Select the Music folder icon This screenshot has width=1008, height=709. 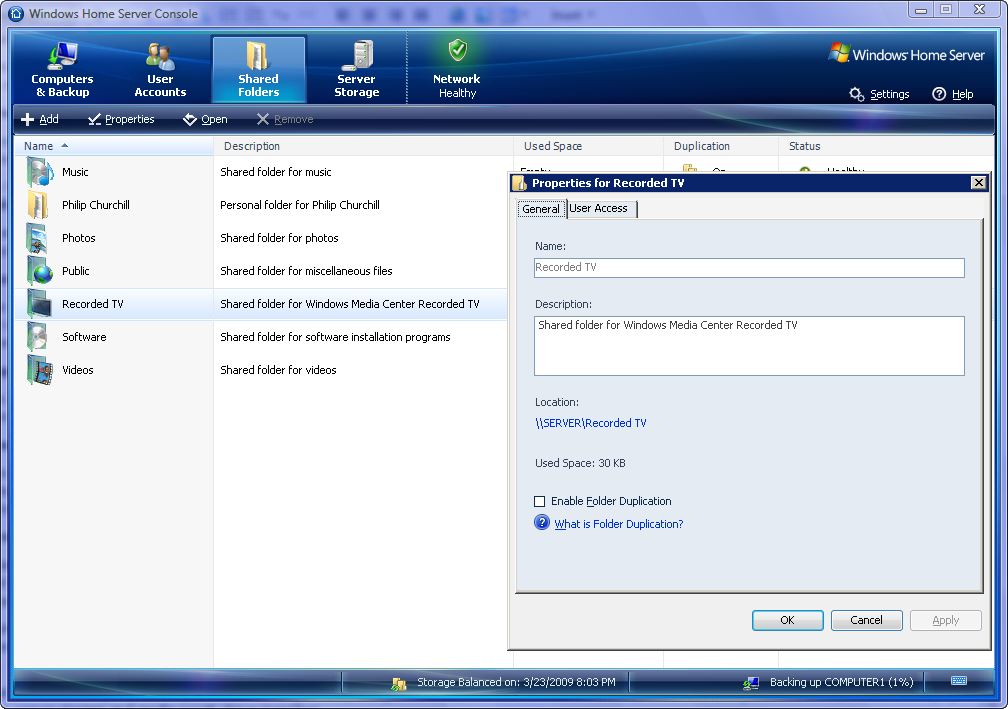point(40,172)
